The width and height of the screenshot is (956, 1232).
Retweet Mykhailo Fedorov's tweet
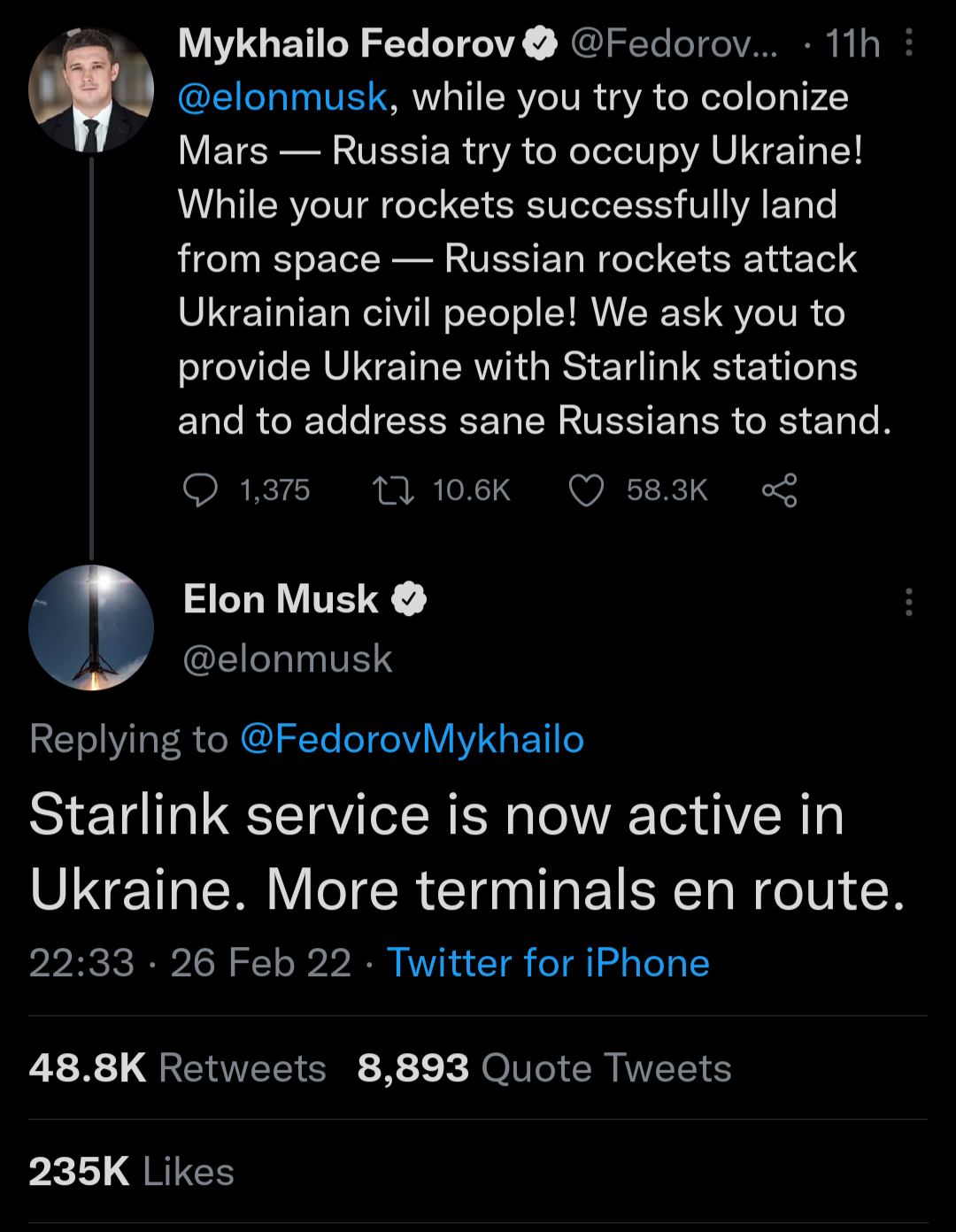pos(393,490)
